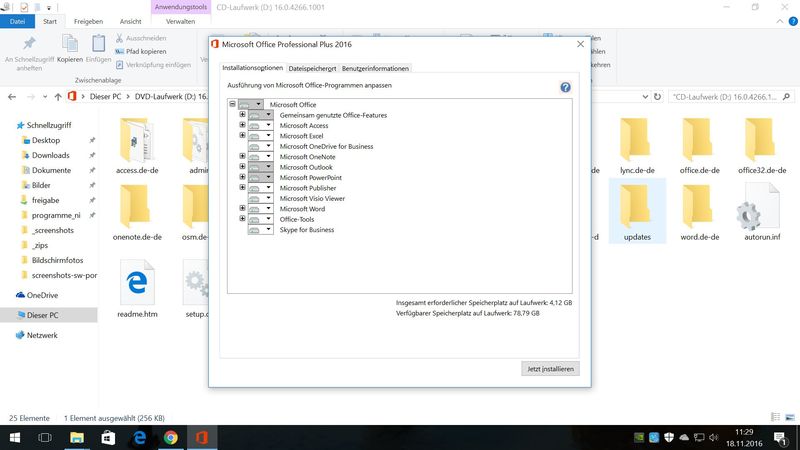Viewport: 800px width, 450px height.
Task: Expand the Microsoft Access tree node
Action: [x=242, y=125]
